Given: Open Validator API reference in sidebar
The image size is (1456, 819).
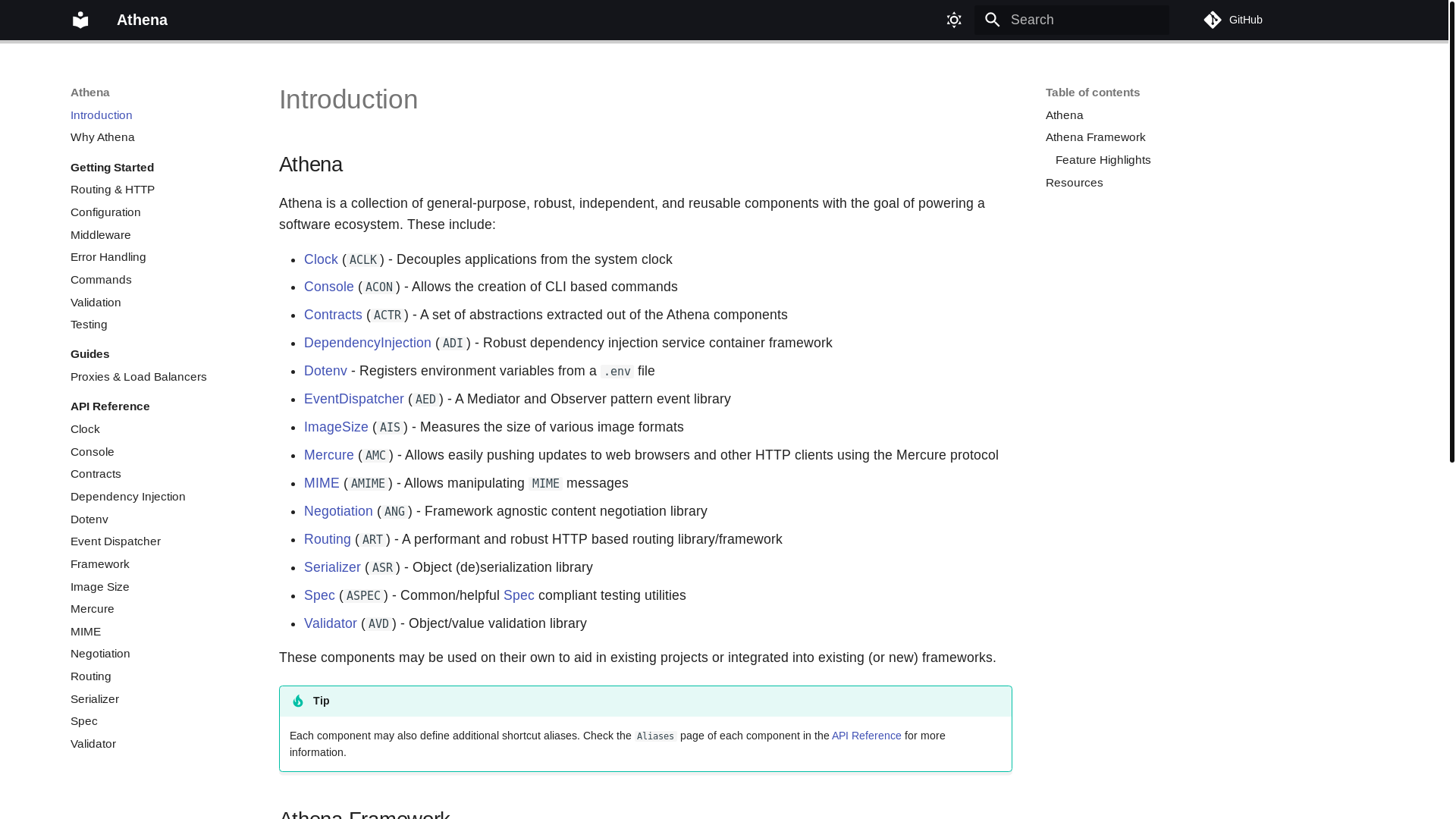Looking at the screenshot, I should click(93, 744).
